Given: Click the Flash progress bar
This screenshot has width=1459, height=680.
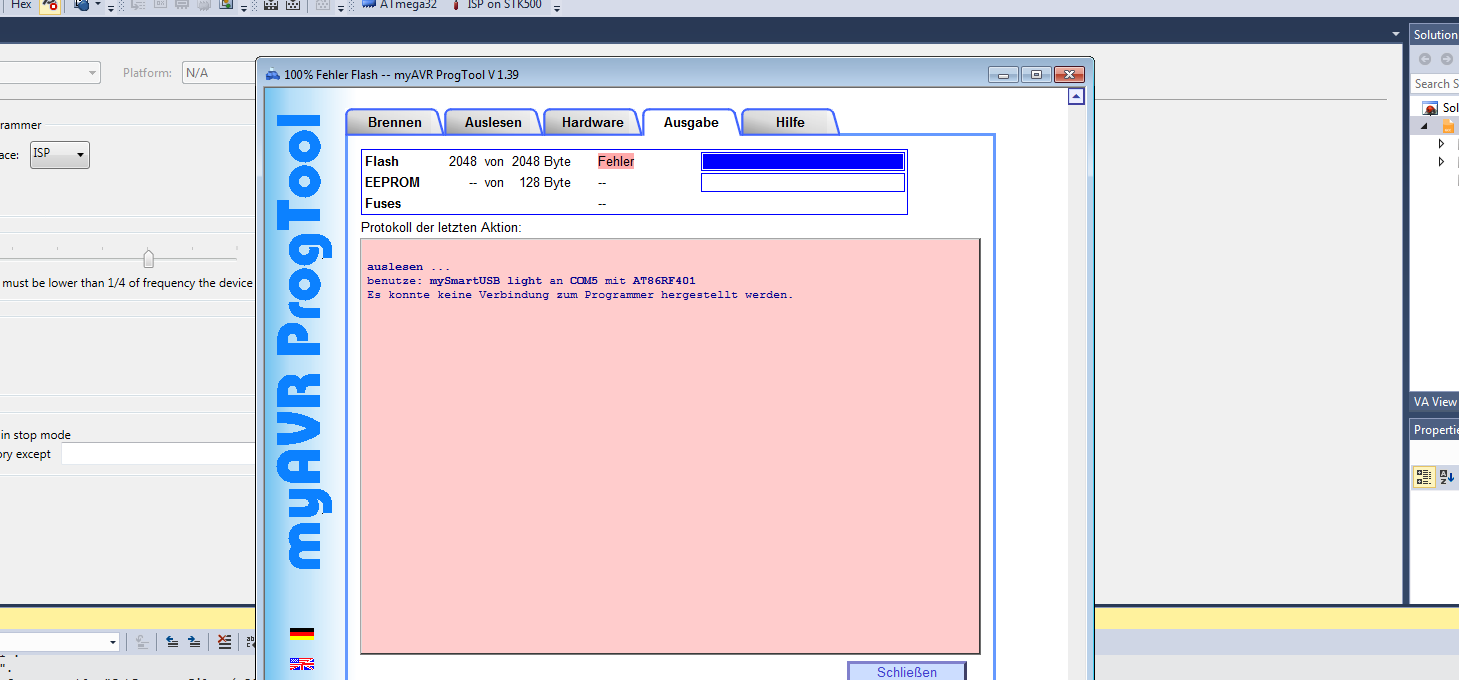Looking at the screenshot, I should coord(803,161).
